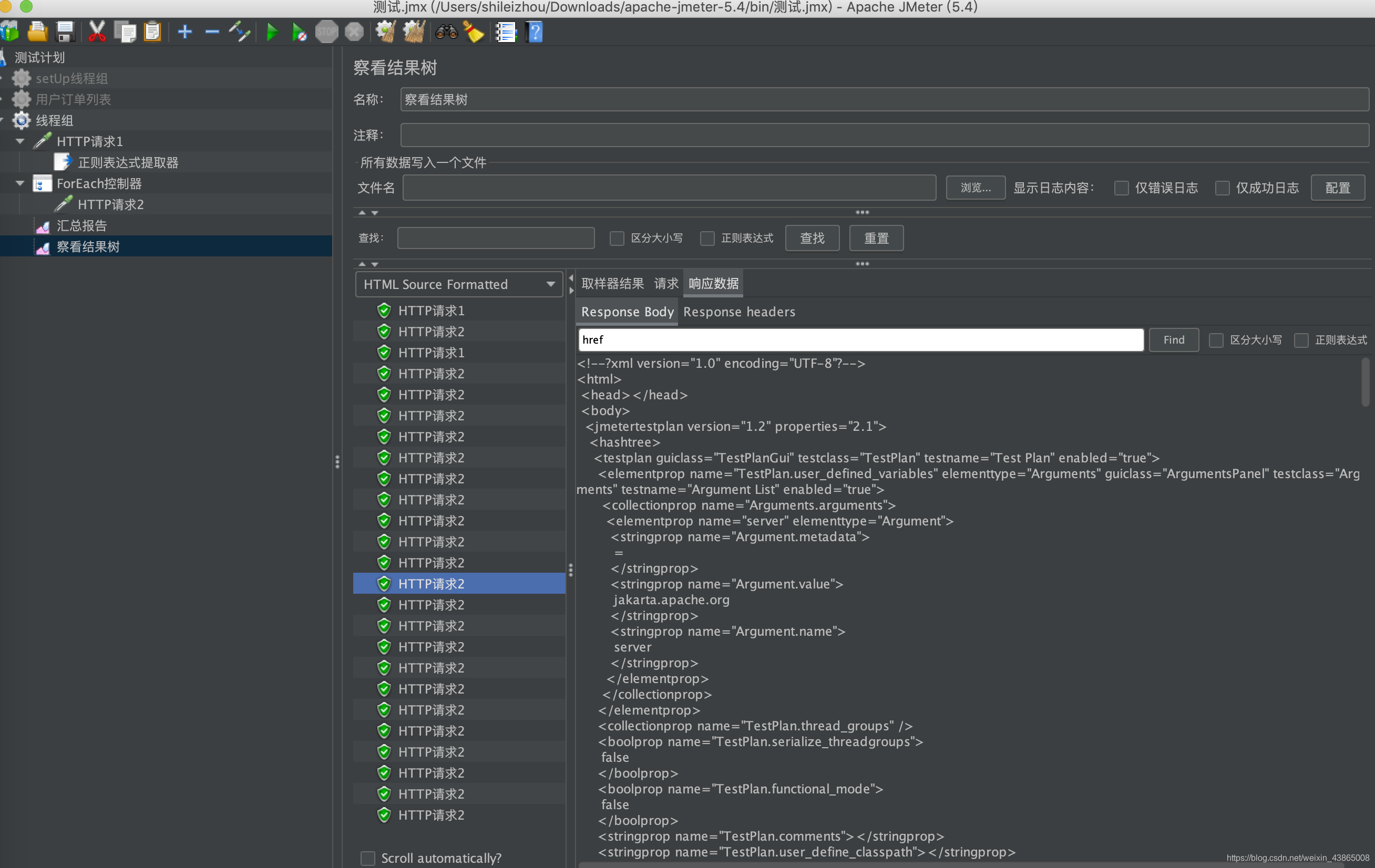Screen dimensions: 1375x868
Task: Click the Clear All brooms icon
Action: pos(415,32)
